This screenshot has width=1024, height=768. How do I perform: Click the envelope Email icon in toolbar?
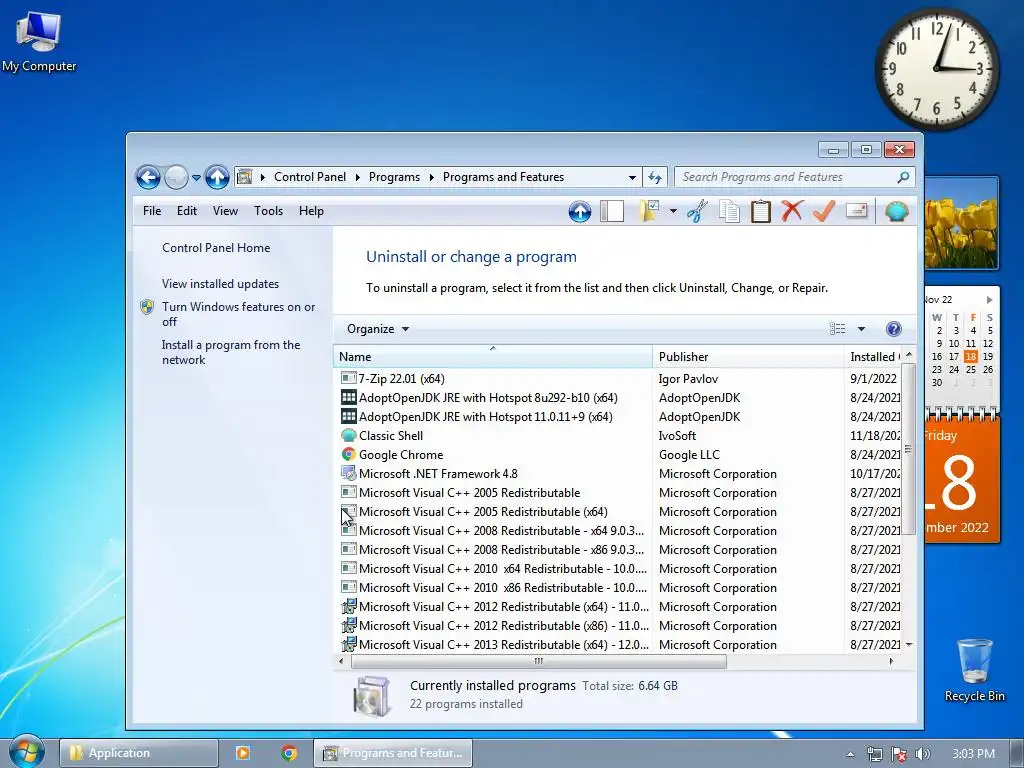coord(856,211)
